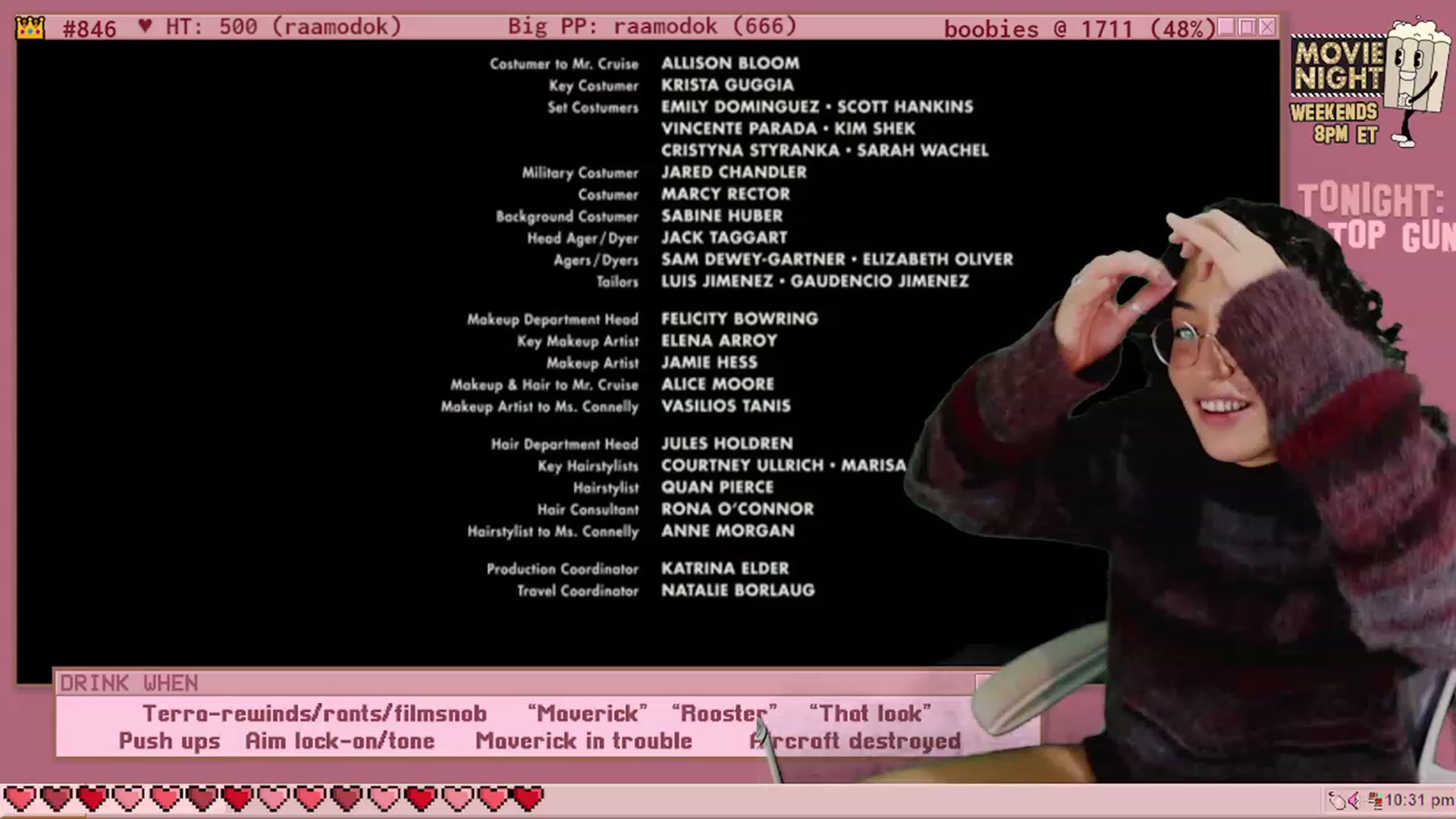Select credit name 'MARCY RECTOR'

(725, 194)
